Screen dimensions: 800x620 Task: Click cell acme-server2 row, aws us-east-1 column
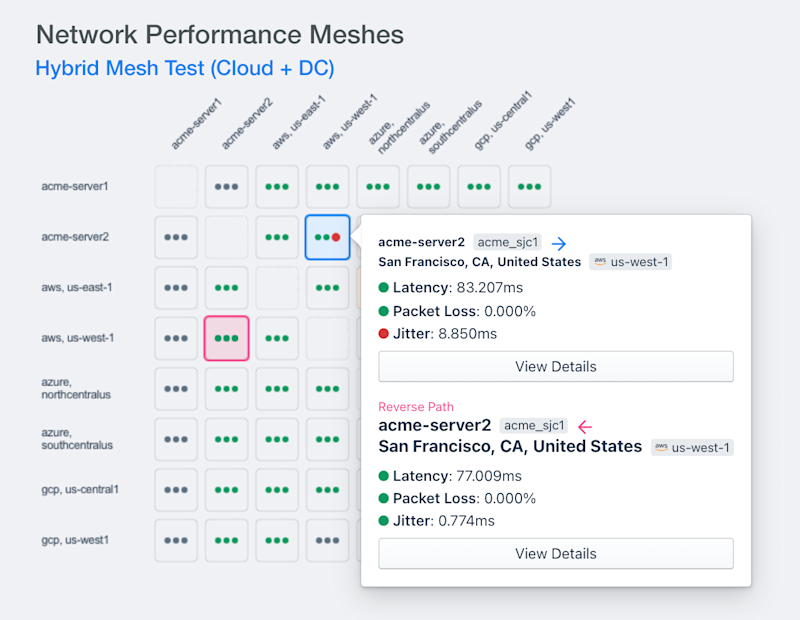[x=277, y=237]
